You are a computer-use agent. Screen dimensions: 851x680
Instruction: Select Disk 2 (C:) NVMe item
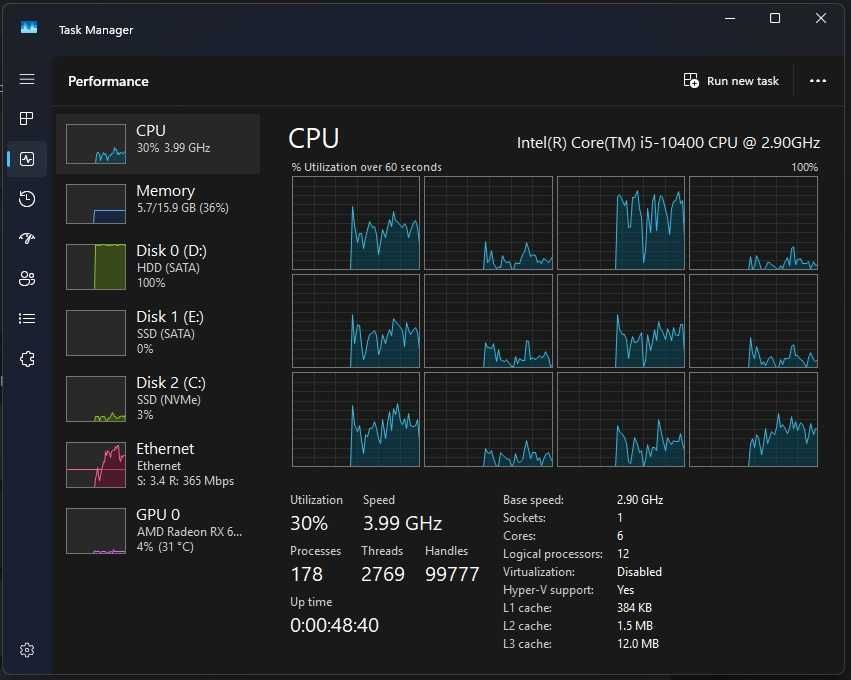[x=158, y=399]
